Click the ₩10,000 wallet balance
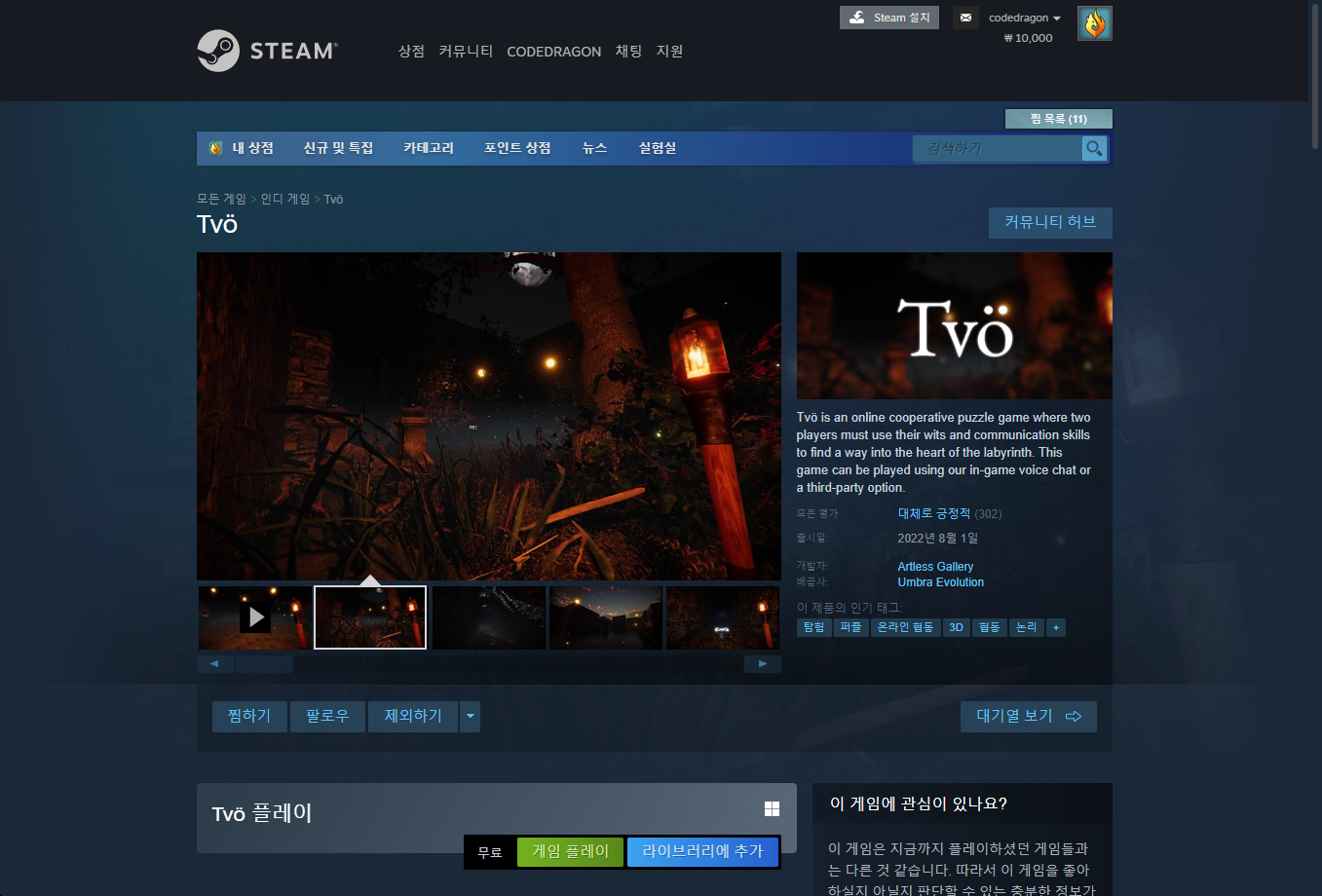This screenshot has height=896, width=1322. click(x=1028, y=38)
